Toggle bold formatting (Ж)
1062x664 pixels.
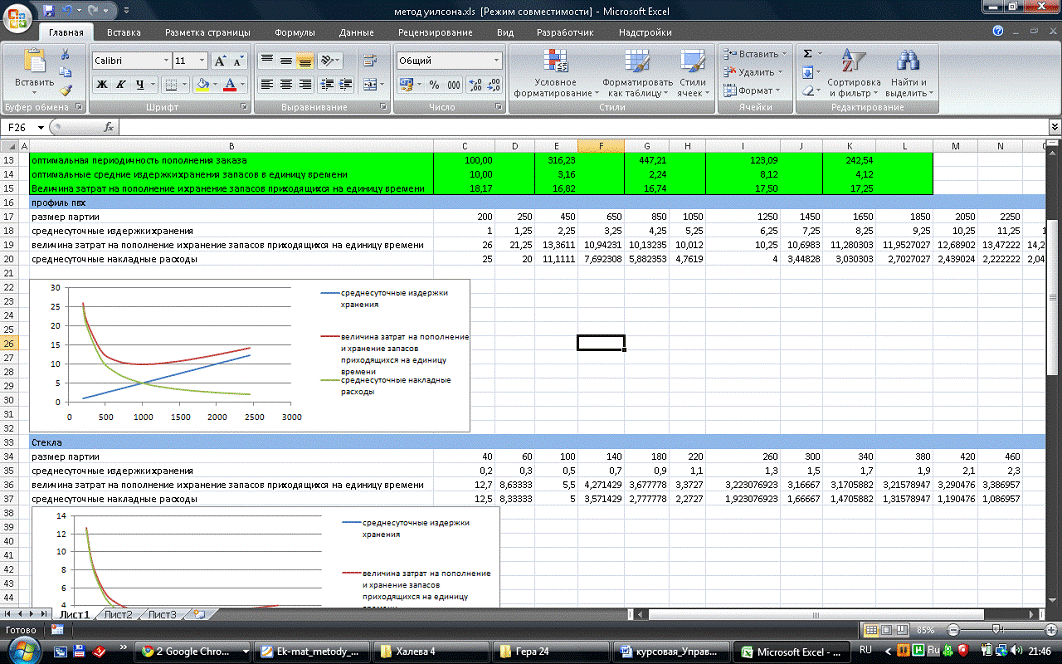(102, 85)
